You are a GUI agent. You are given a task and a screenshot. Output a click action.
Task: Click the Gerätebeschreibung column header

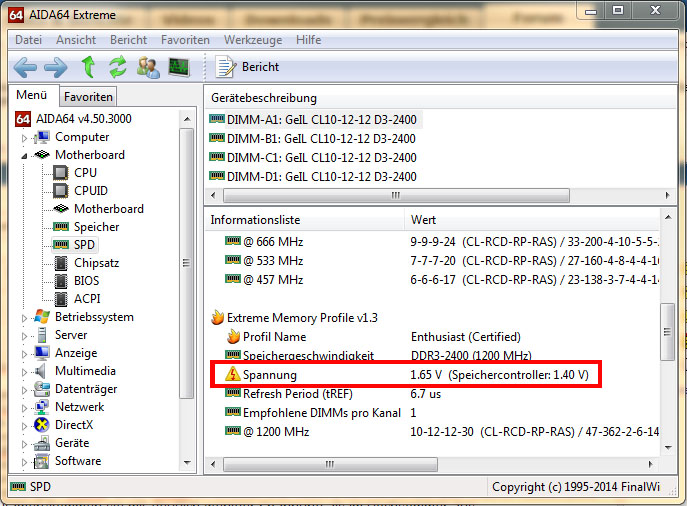pyautogui.click(x=440, y=98)
